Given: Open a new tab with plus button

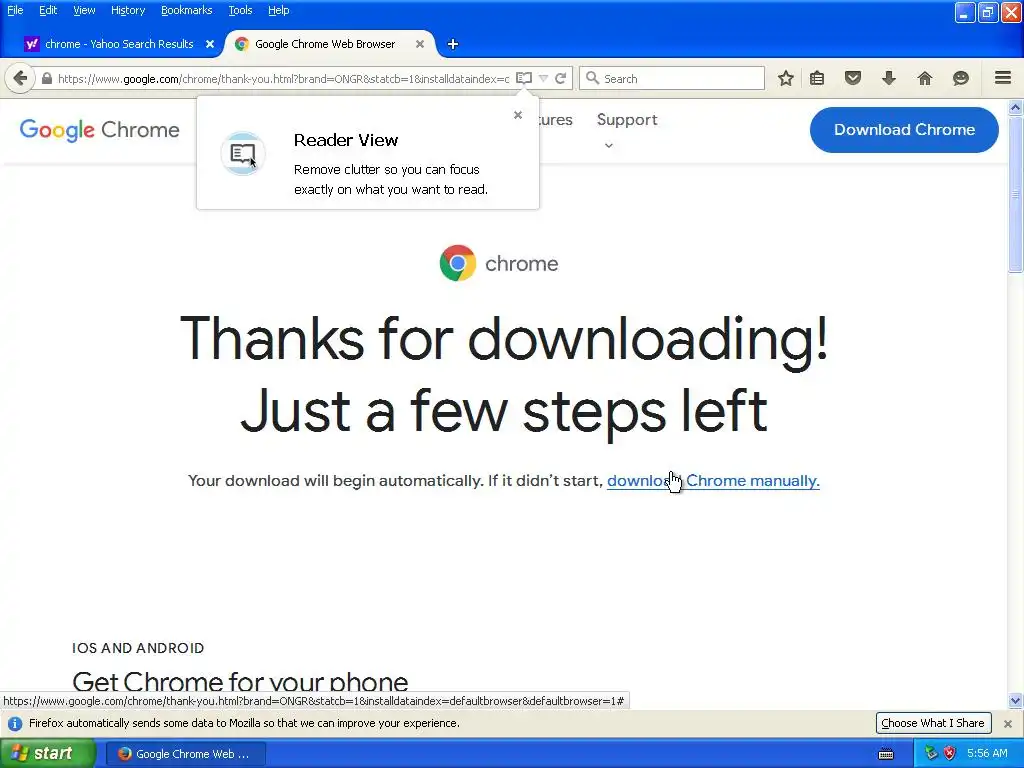Looking at the screenshot, I should 453,44.
